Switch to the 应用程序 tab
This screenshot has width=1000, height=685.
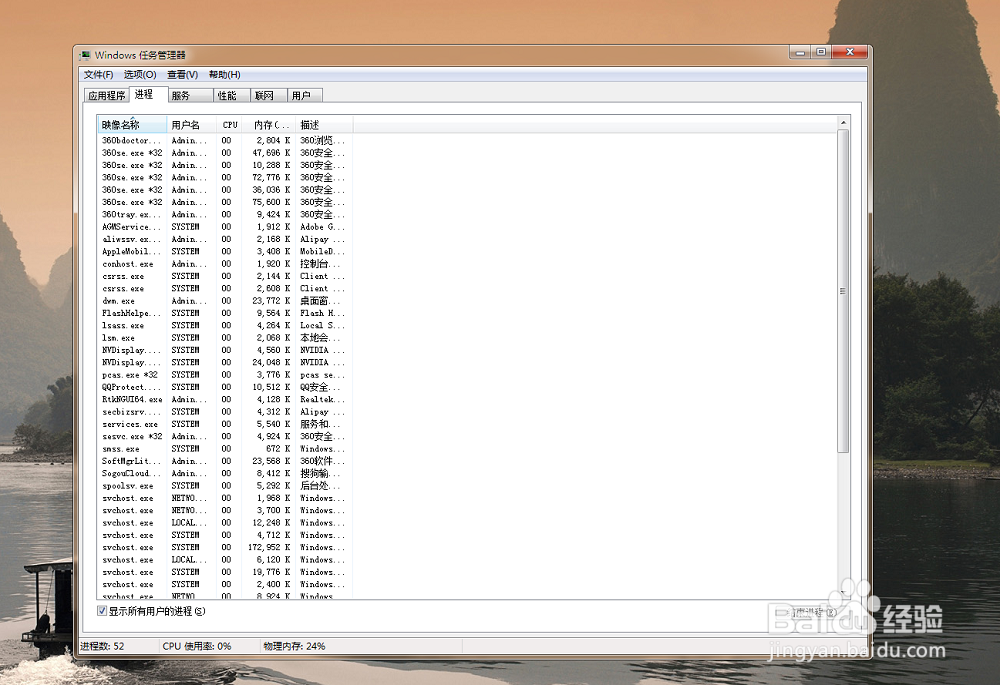(x=107, y=96)
